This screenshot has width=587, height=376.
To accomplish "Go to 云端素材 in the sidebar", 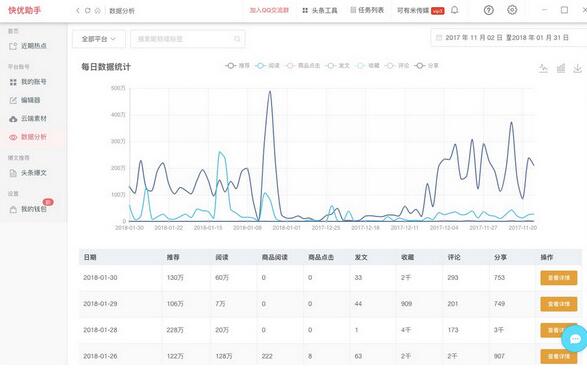I will (x=28, y=119).
